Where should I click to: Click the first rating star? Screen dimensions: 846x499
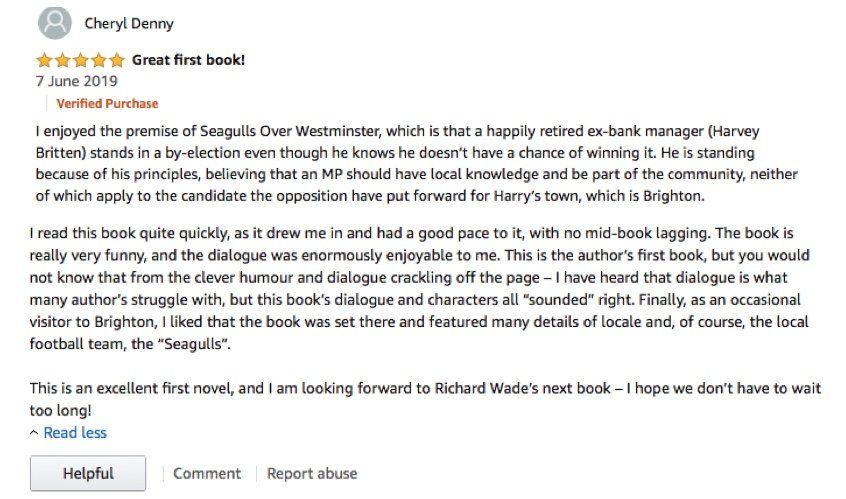44,60
